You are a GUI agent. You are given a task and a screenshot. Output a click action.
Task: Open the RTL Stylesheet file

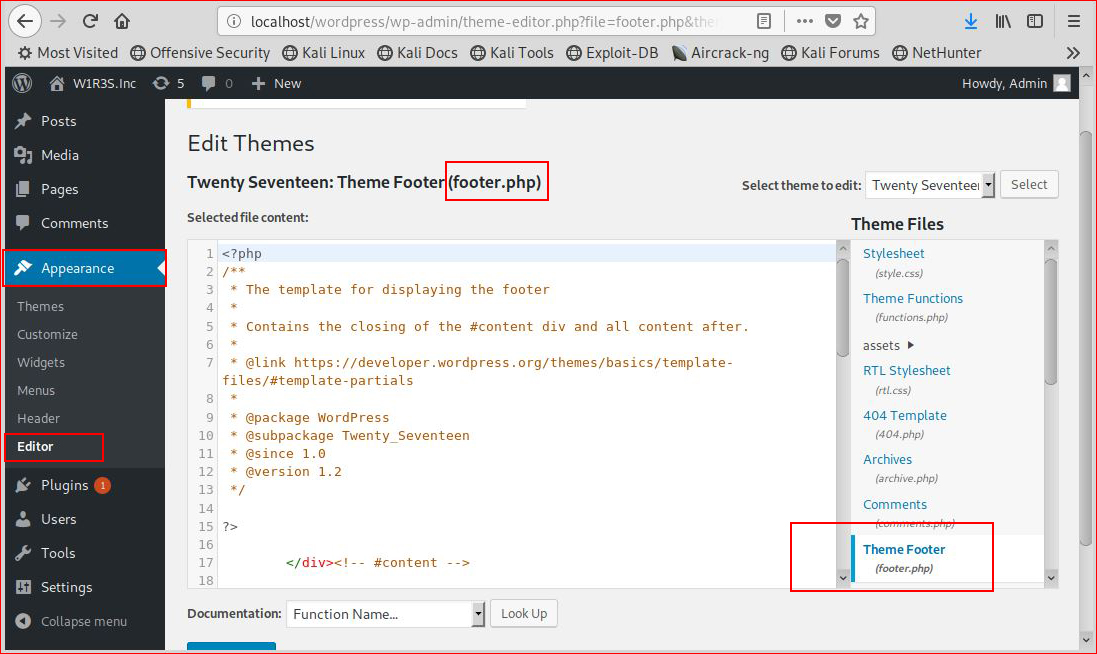(x=907, y=370)
